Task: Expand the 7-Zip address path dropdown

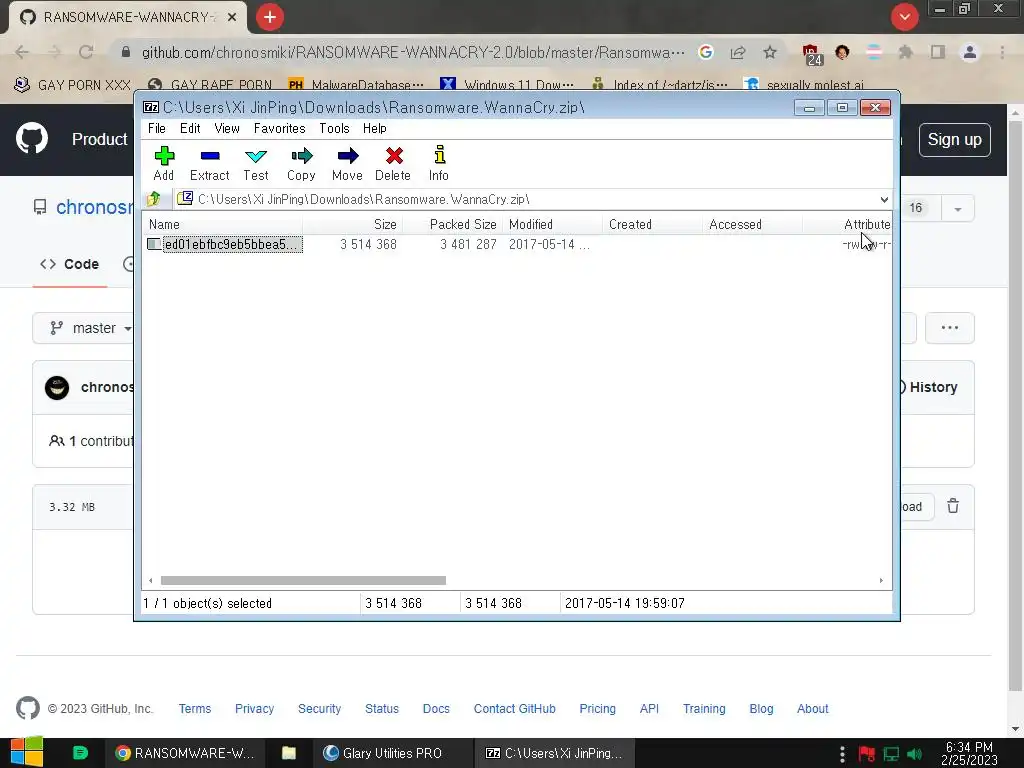Action: [x=884, y=199]
